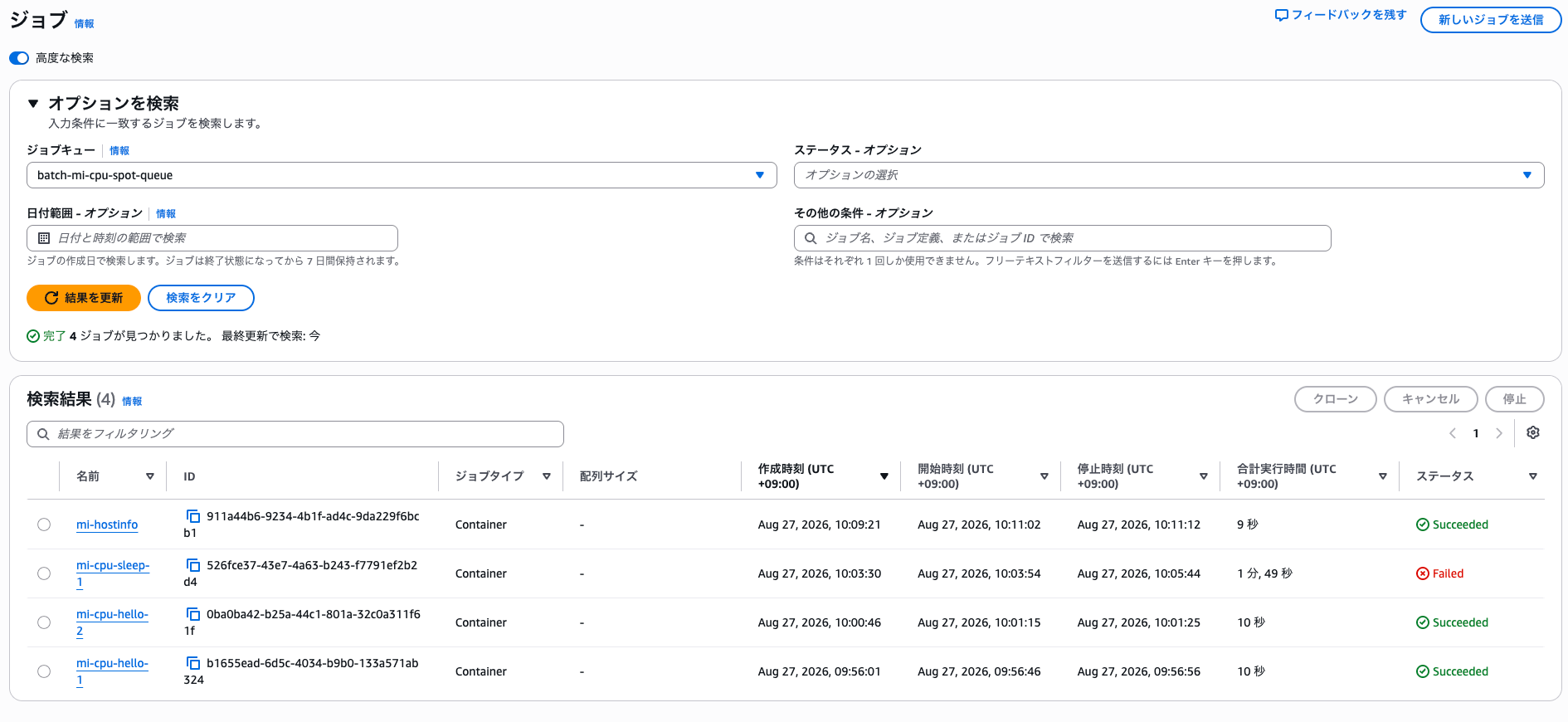
Task: Open mi-cpu-hello-1 job link
Action: (x=112, y=671)
